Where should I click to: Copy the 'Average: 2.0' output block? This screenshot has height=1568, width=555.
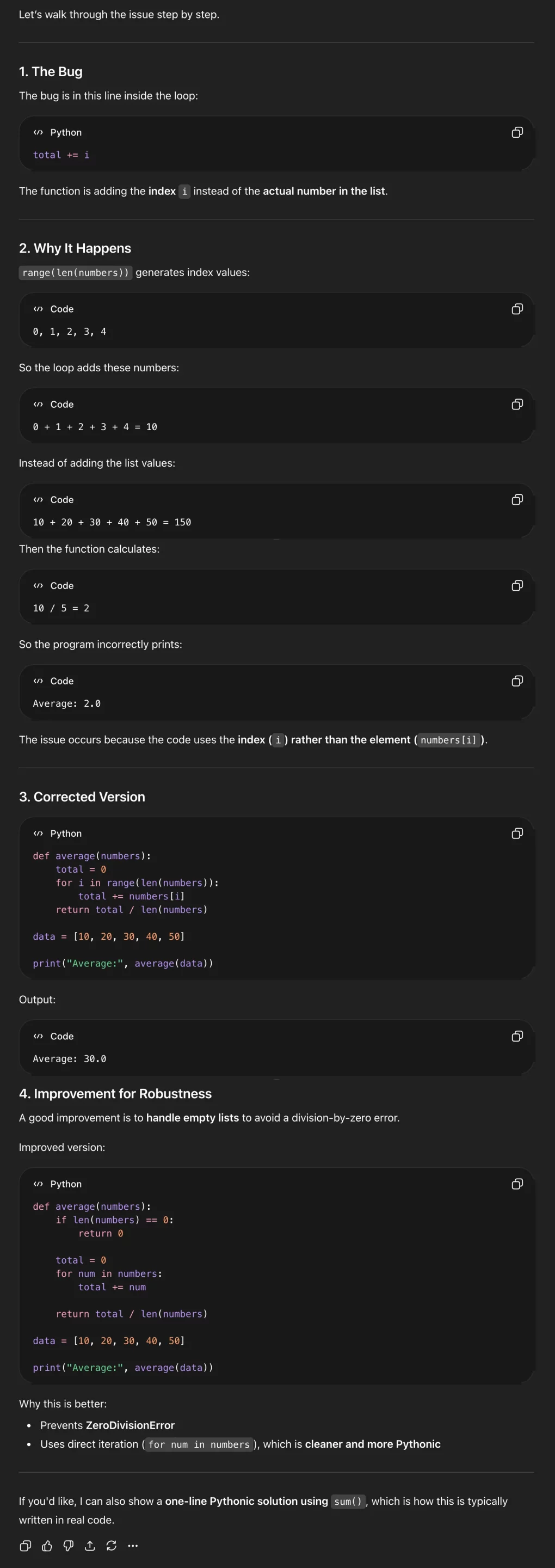(x=517, y=681)
